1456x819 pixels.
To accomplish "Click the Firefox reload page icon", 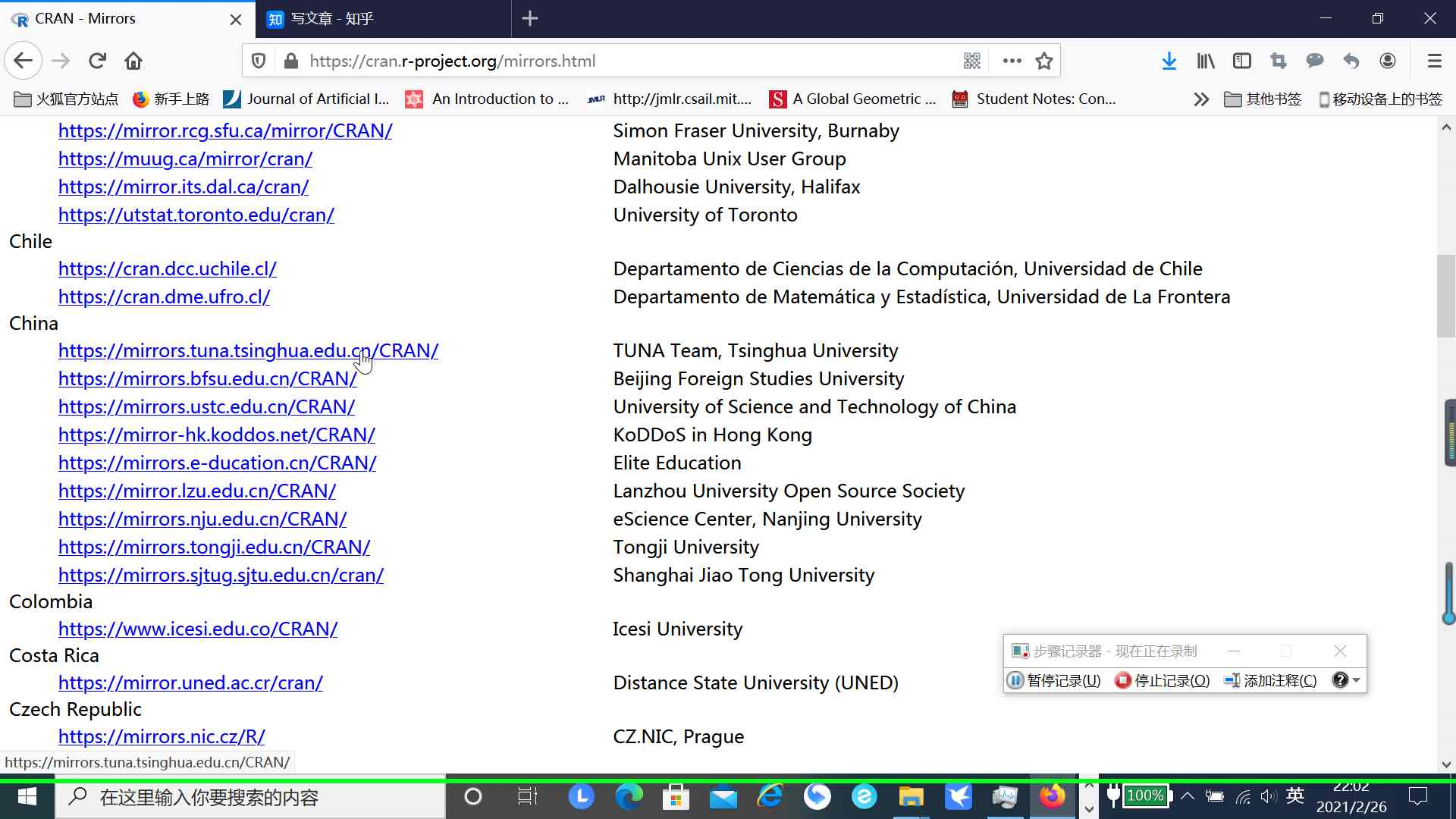I will click(x=97, y=61).
